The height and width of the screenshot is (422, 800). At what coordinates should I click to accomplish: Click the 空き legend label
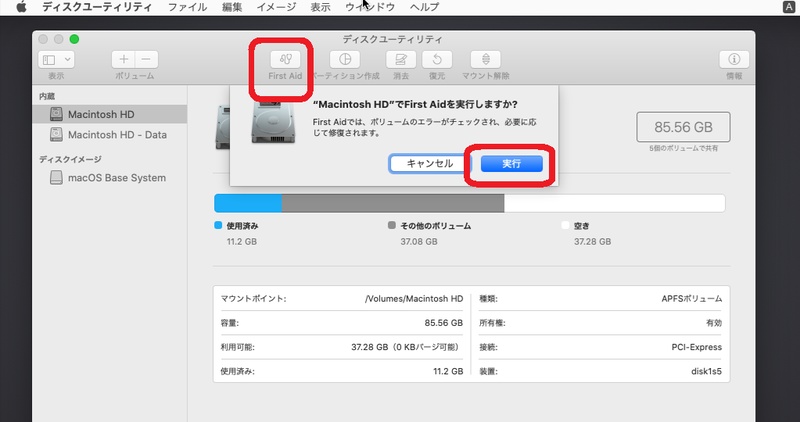(582, 226)
